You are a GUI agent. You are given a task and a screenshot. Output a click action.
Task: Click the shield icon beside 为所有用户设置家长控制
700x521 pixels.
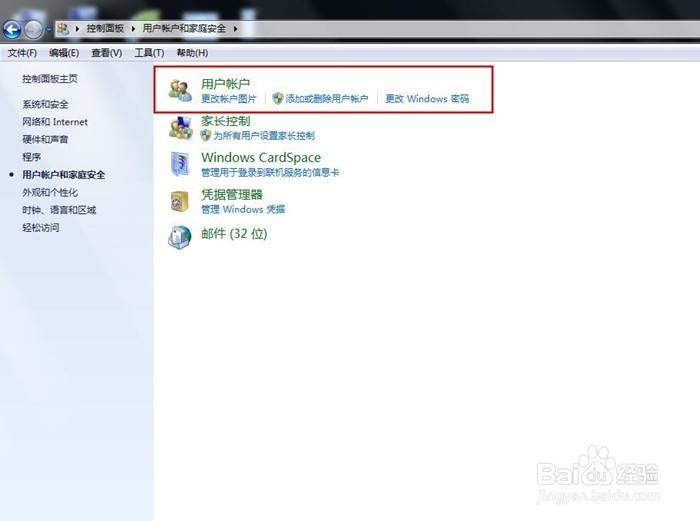(206, 135)
